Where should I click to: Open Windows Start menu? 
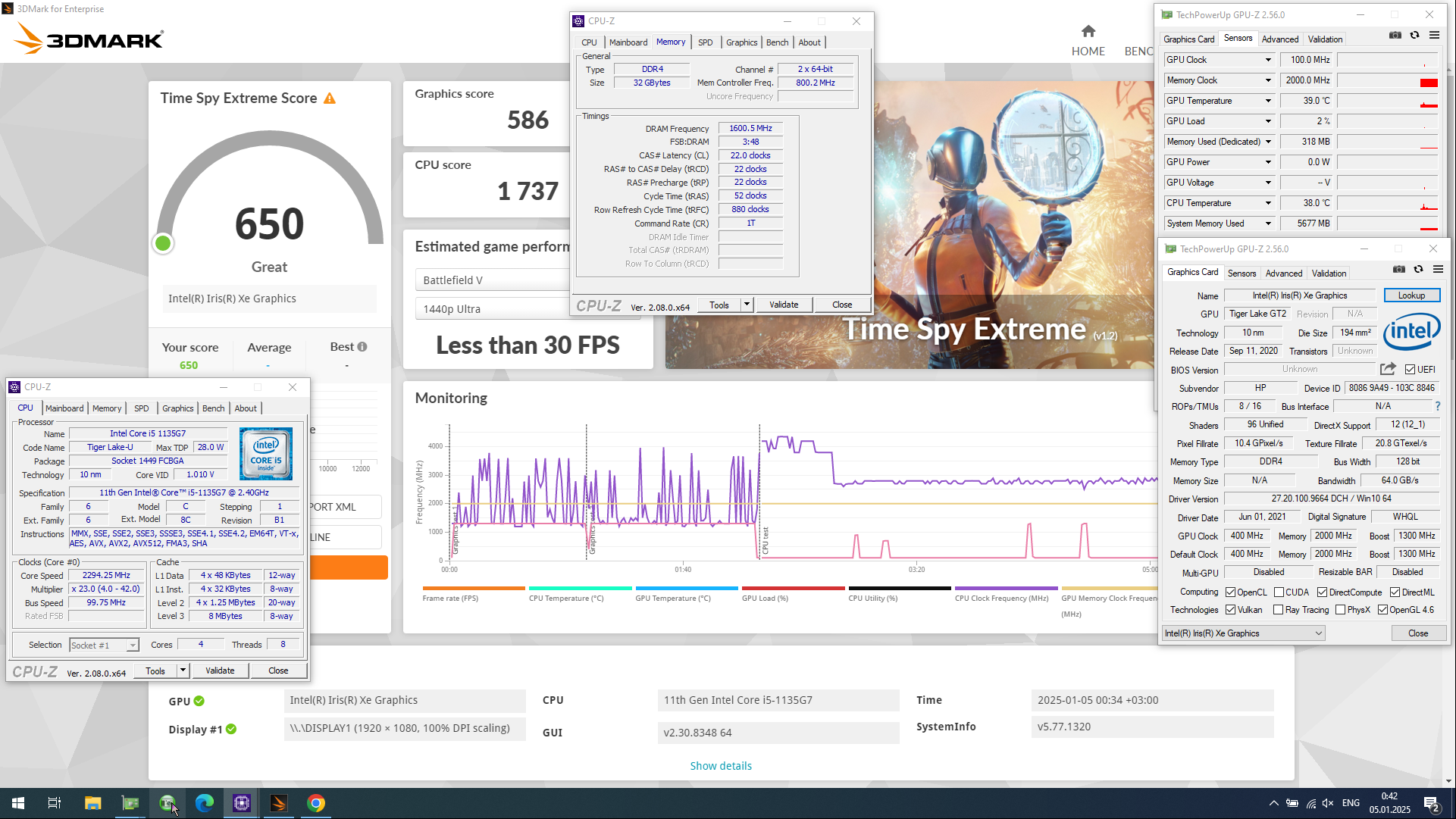18,803
